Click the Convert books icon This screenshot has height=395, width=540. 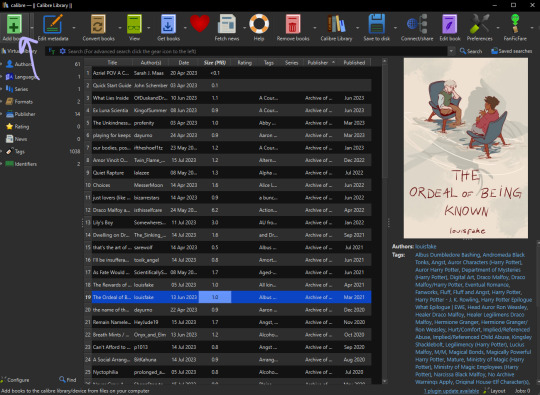[98, 24]
